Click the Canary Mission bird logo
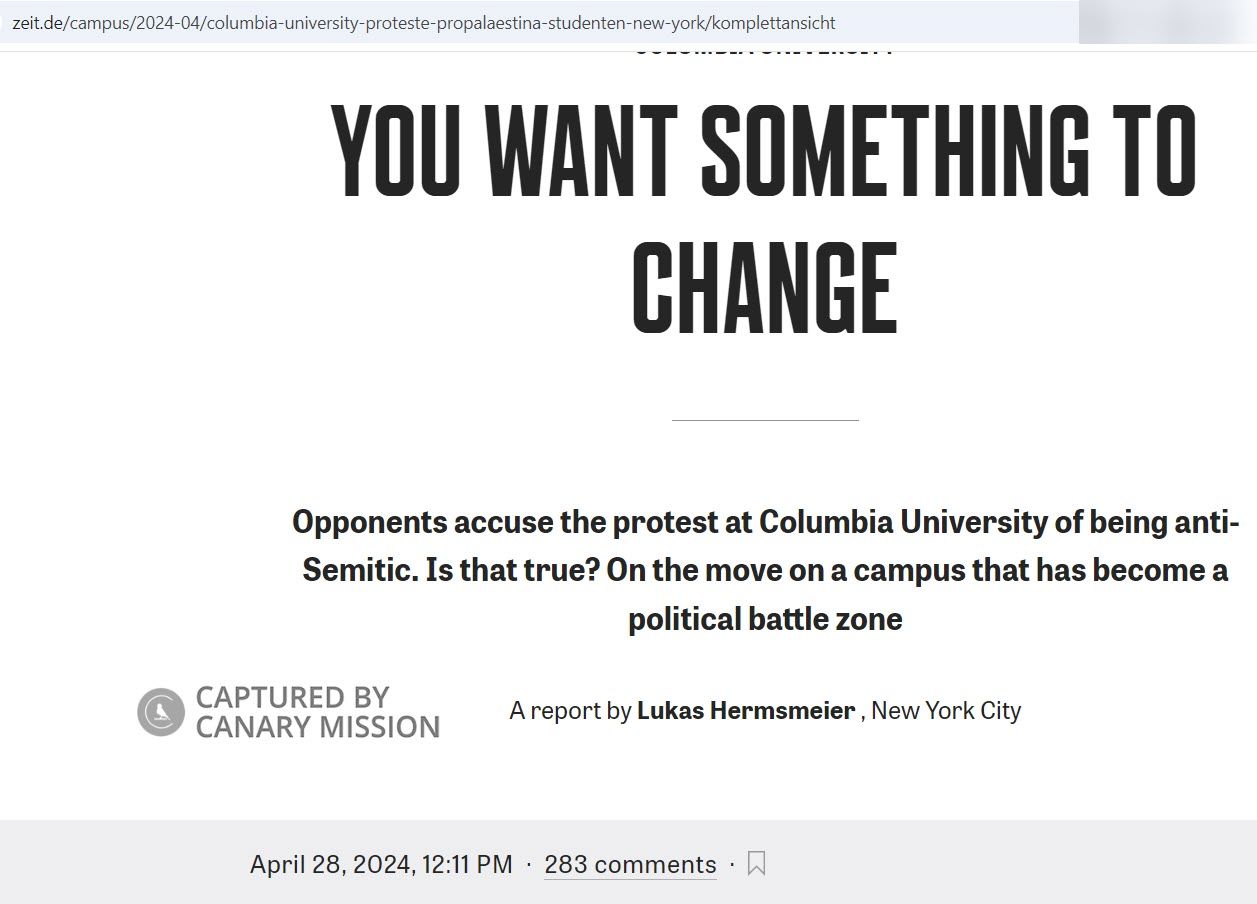Image resolution: width=1257 pixels, height=904 pixels. point(161,712)
